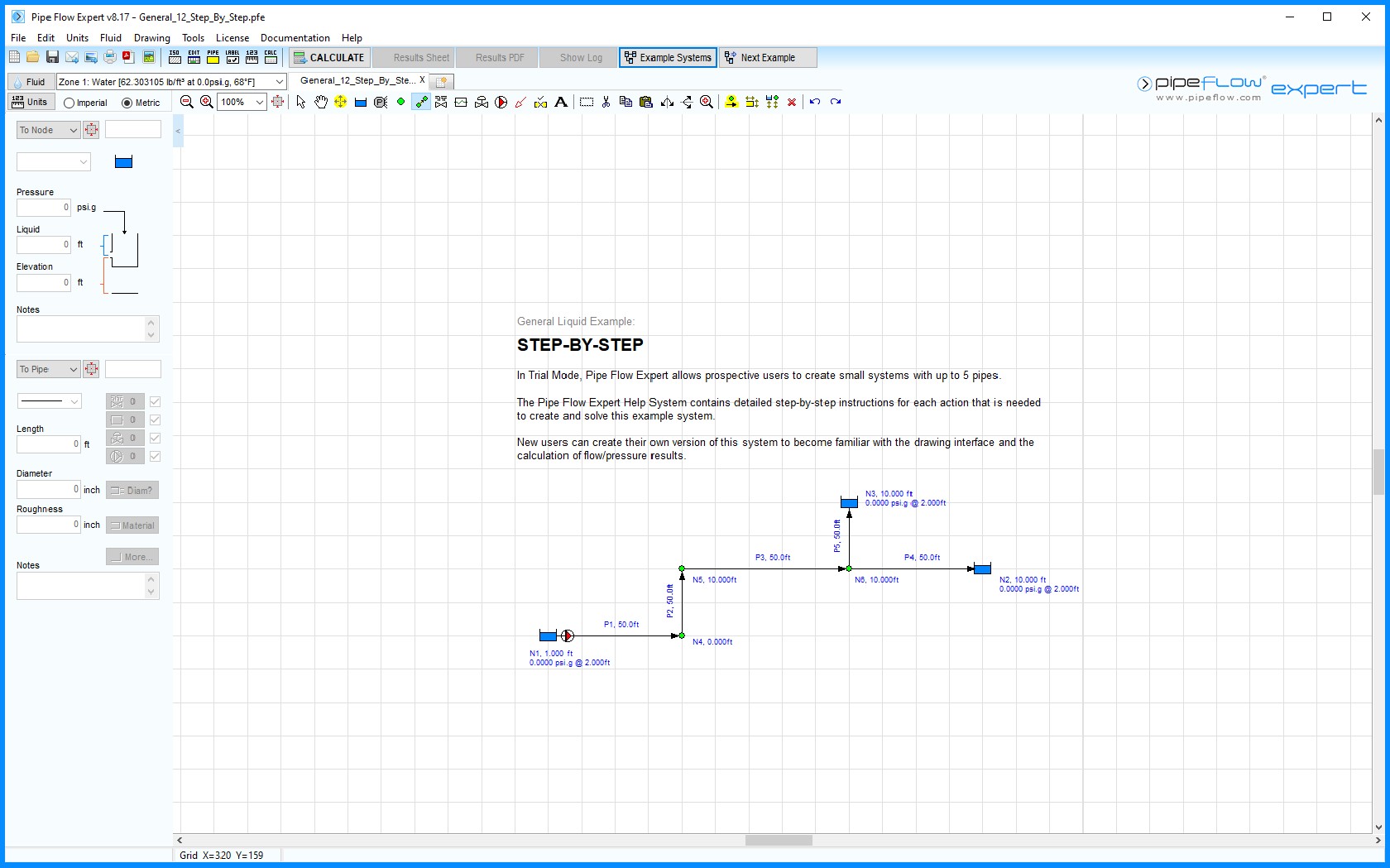Toggle the checkbox beside the component count

[x=155, y=420]
